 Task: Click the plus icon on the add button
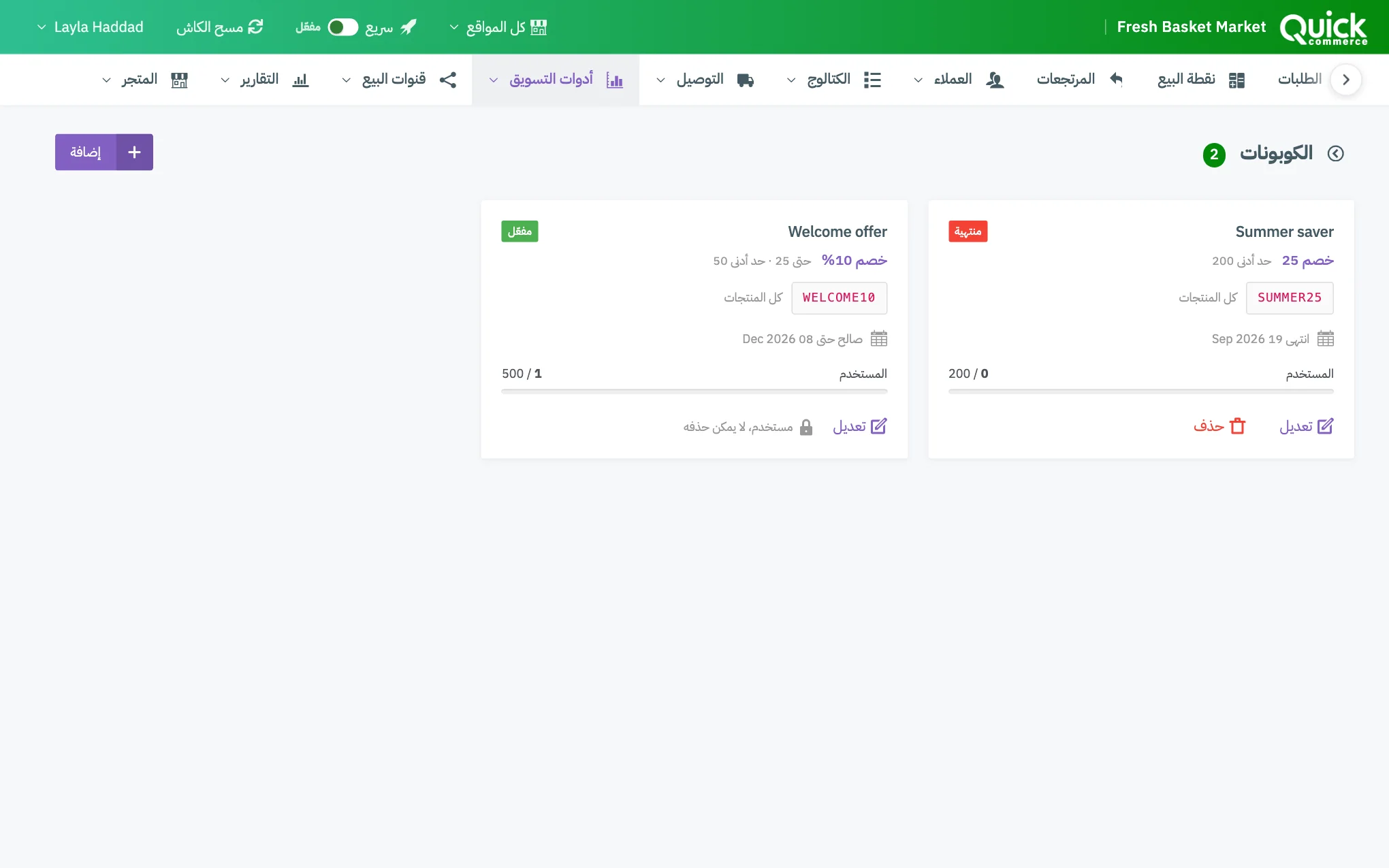point(135,152)
